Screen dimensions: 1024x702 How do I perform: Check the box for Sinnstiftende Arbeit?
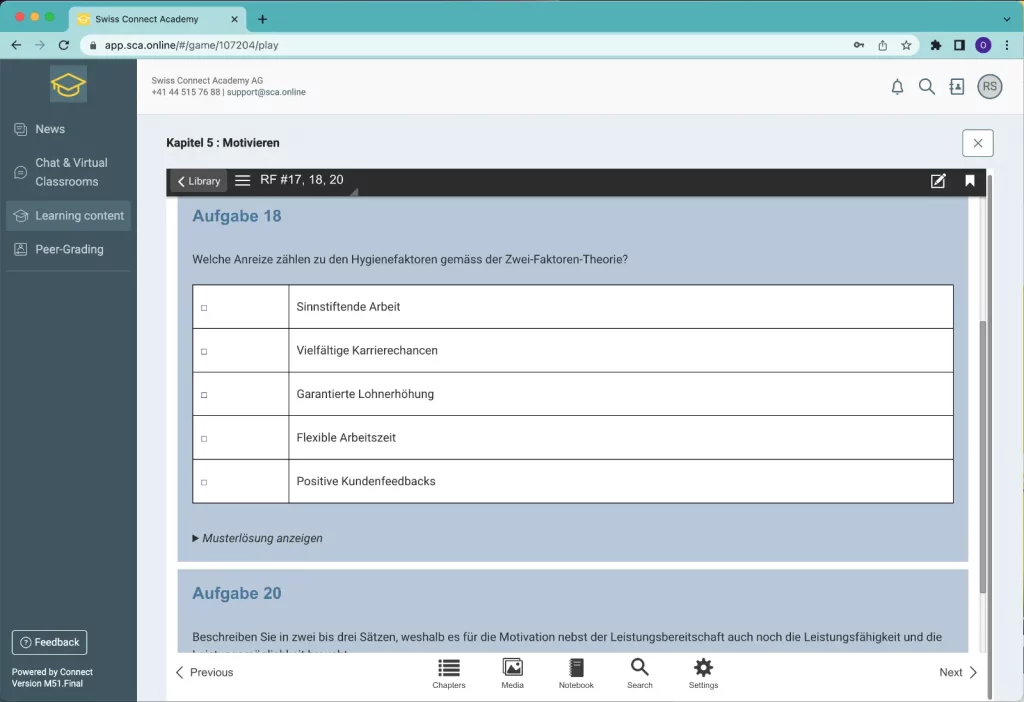[x=204, y=308]
